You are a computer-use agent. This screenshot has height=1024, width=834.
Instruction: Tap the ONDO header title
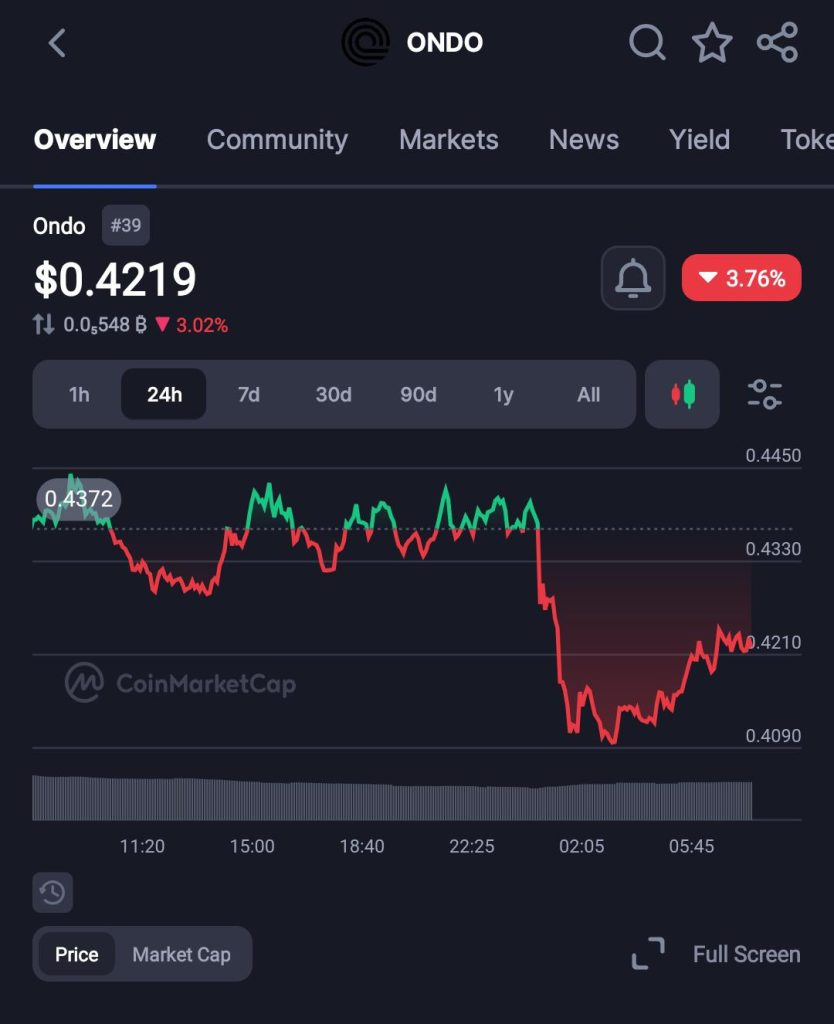[x=445, y=43]
